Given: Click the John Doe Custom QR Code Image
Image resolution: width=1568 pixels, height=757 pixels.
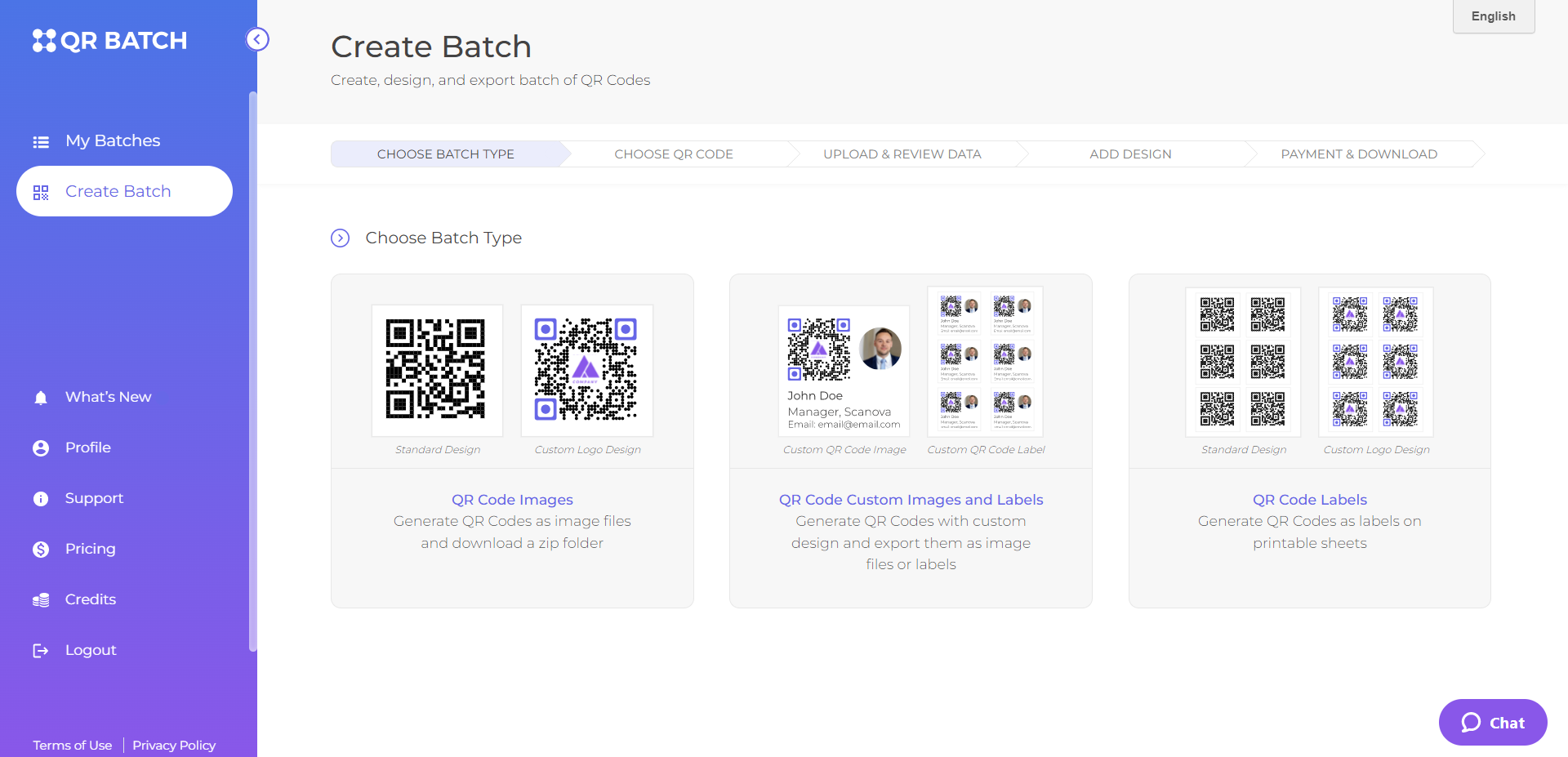Looking at the screenshot, I should 844,371.
